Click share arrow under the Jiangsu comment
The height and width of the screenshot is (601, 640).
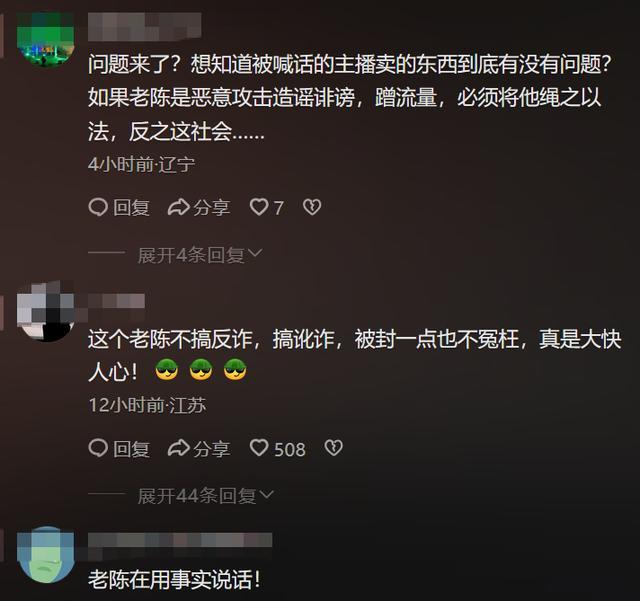179,448
